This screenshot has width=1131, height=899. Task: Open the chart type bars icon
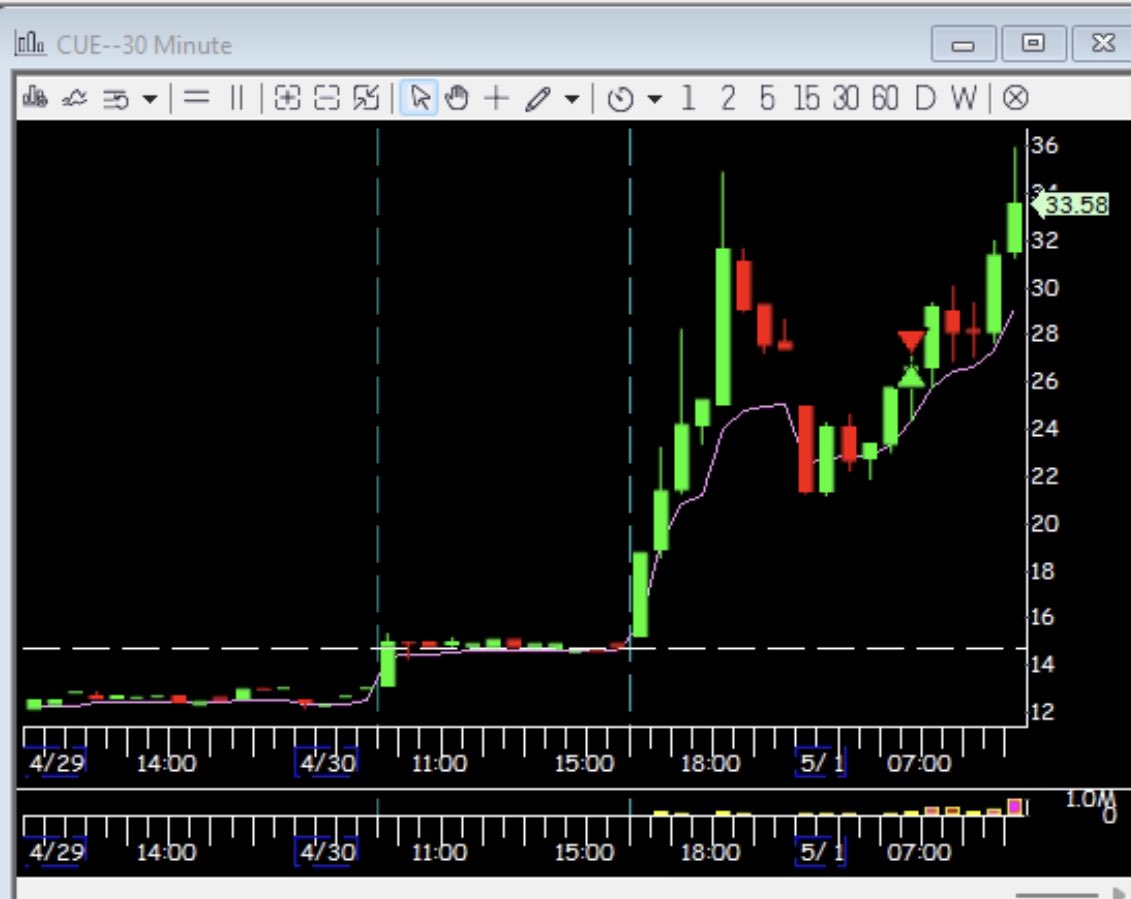coord(35,97)
